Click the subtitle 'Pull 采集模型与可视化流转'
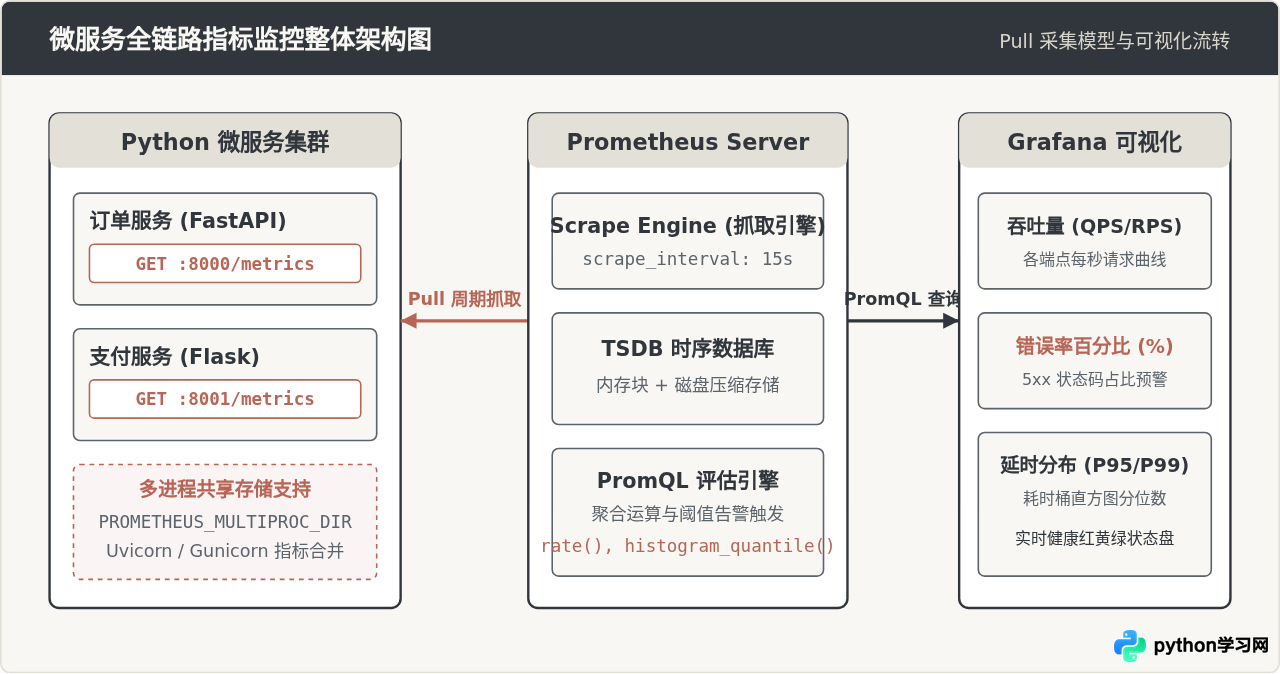The image size is (1280, 674). 1115,41
